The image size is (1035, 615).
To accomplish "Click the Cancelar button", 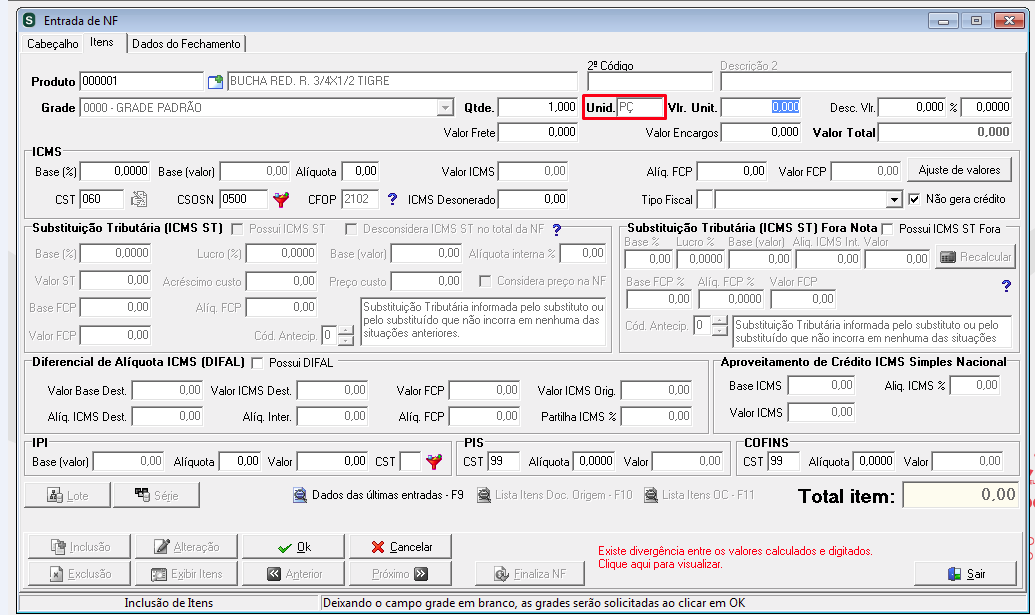I will click(401, 547).
